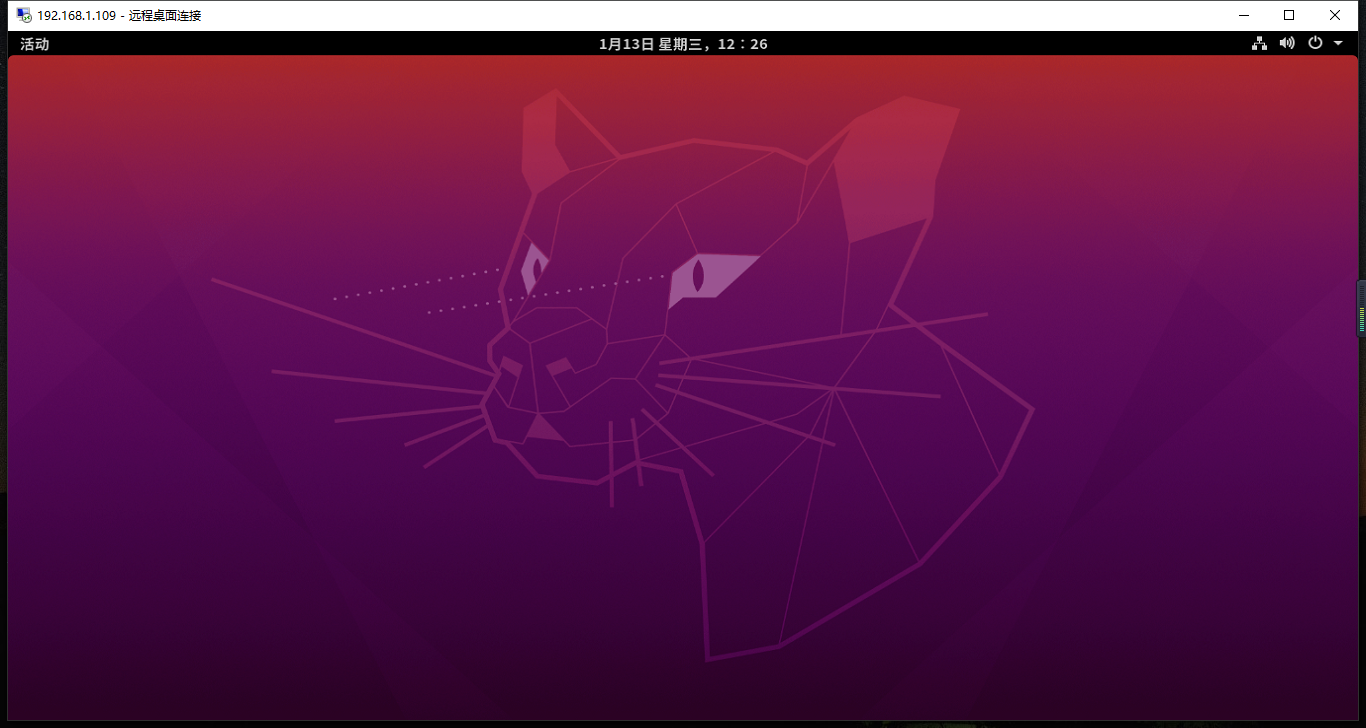Click the power icon in top bar

tap(1315, 43)
